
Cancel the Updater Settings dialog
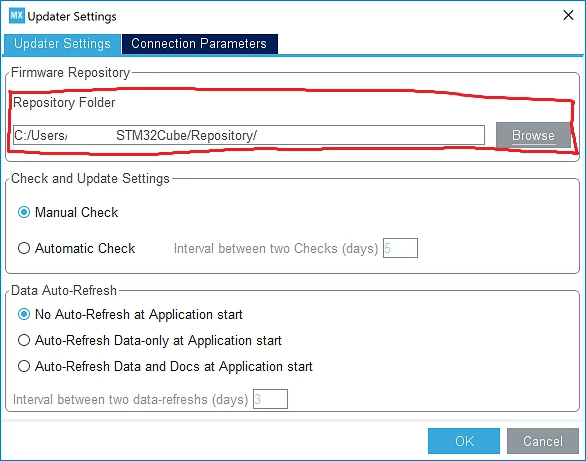(x=543, y=441)
